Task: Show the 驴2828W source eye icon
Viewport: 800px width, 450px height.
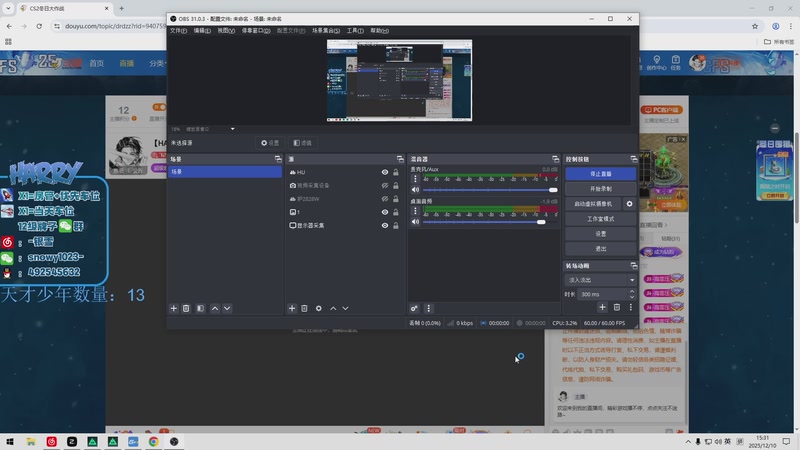Action: pos(385,199)
